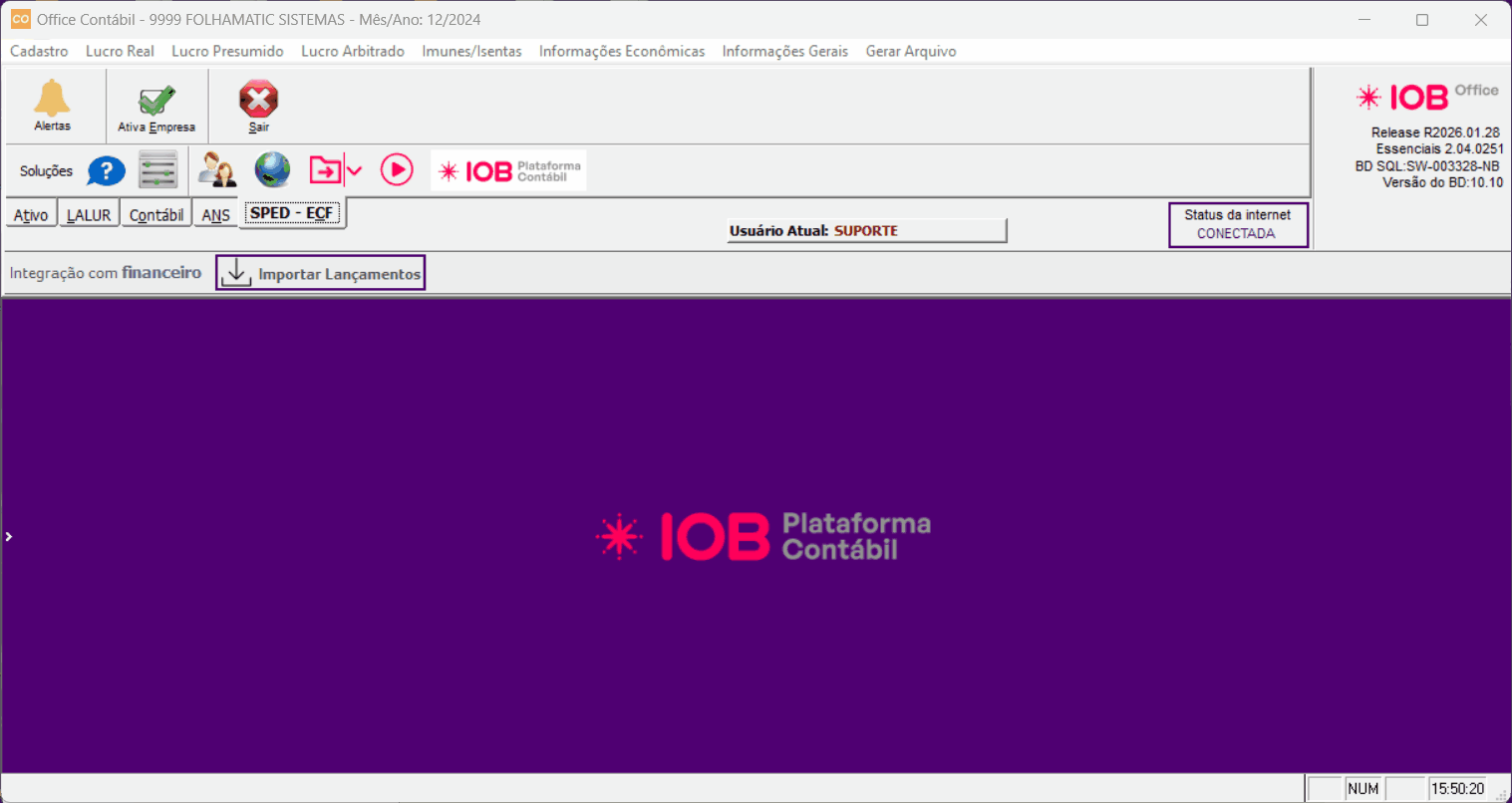Open the Informações Econômicas menu

point(621,51)
